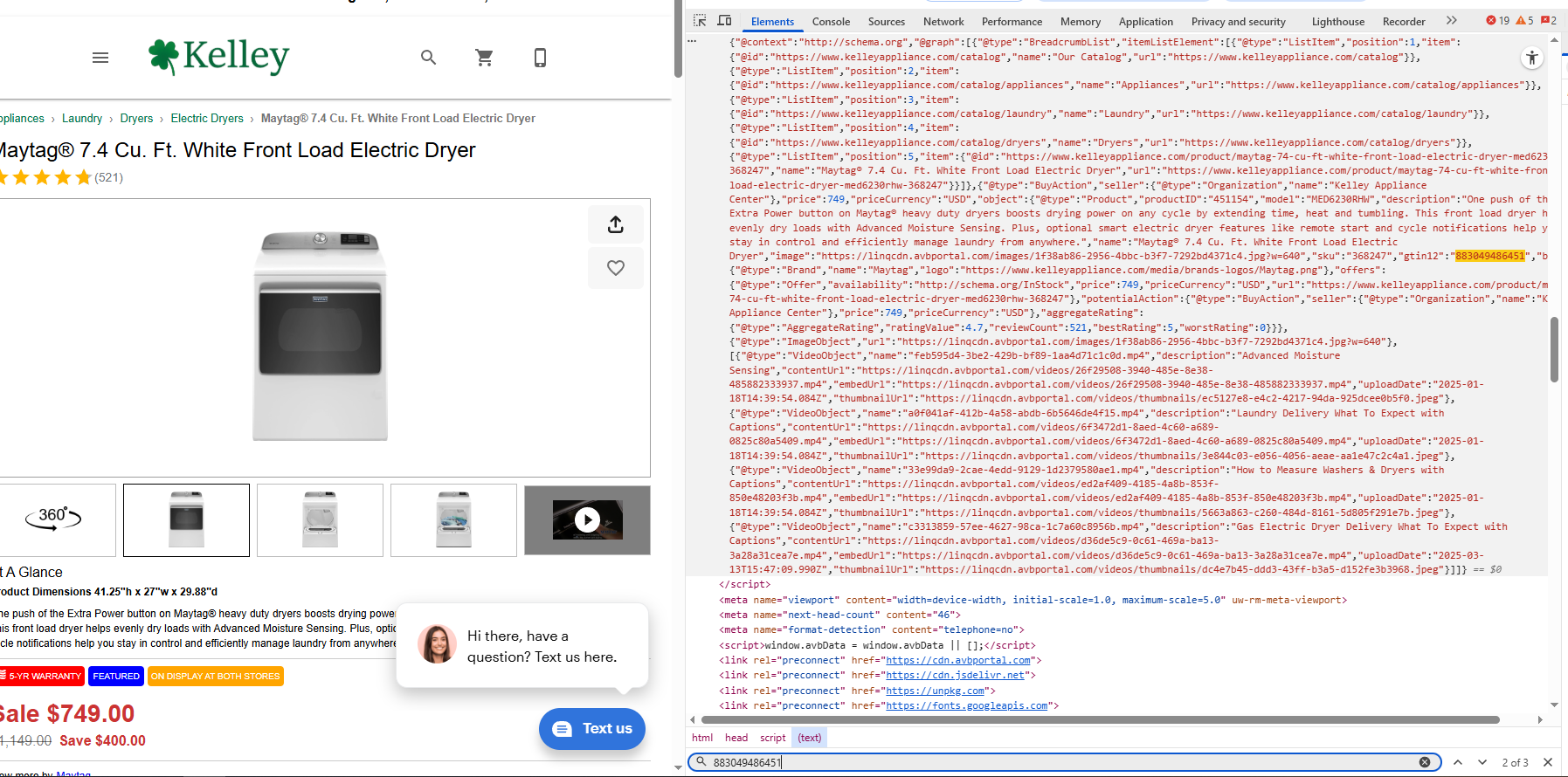Open the shopping cart
This screenshot has width=1568, height=777.
tap(484, 58)
